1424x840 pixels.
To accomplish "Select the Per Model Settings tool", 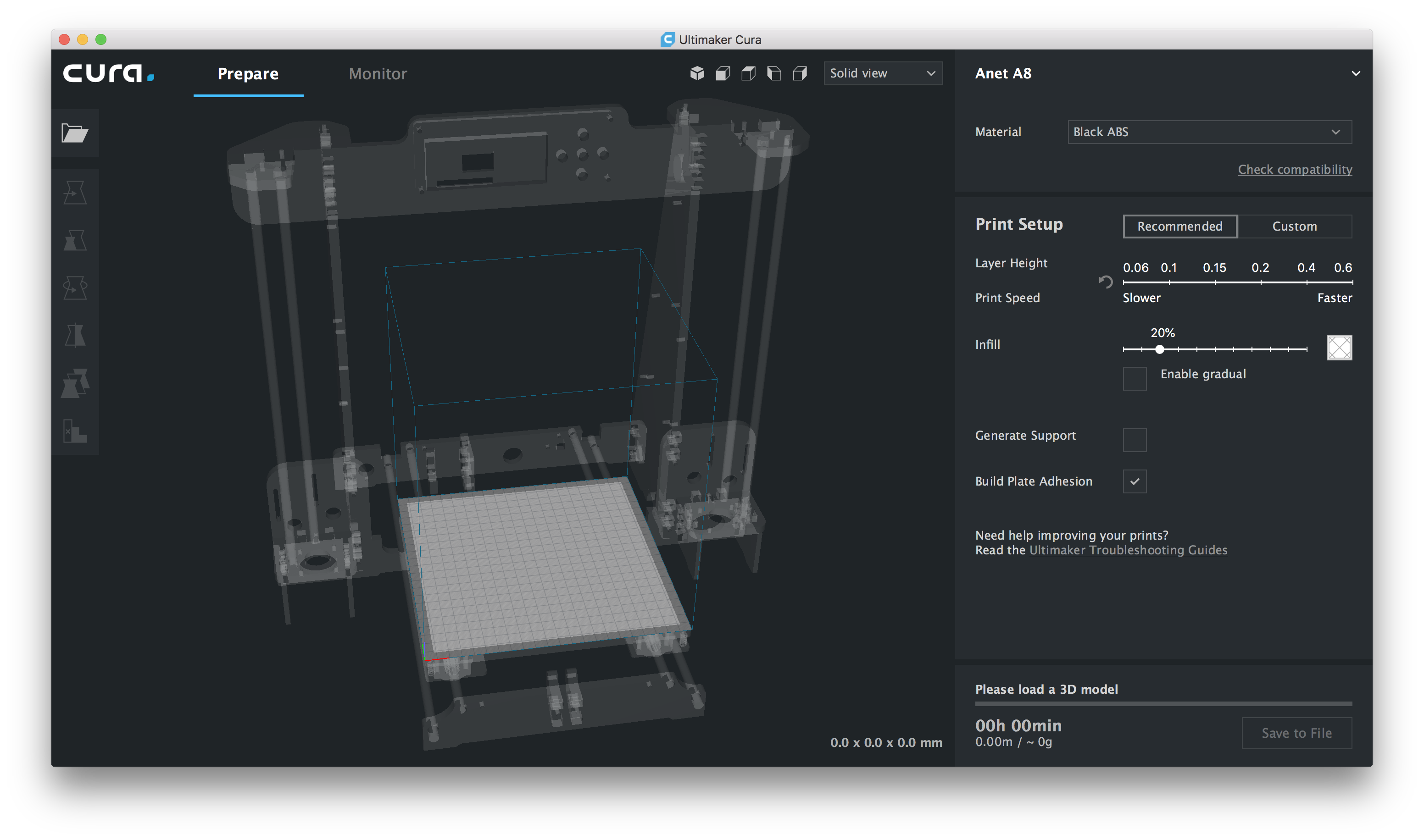I will (x=75, y=383).
